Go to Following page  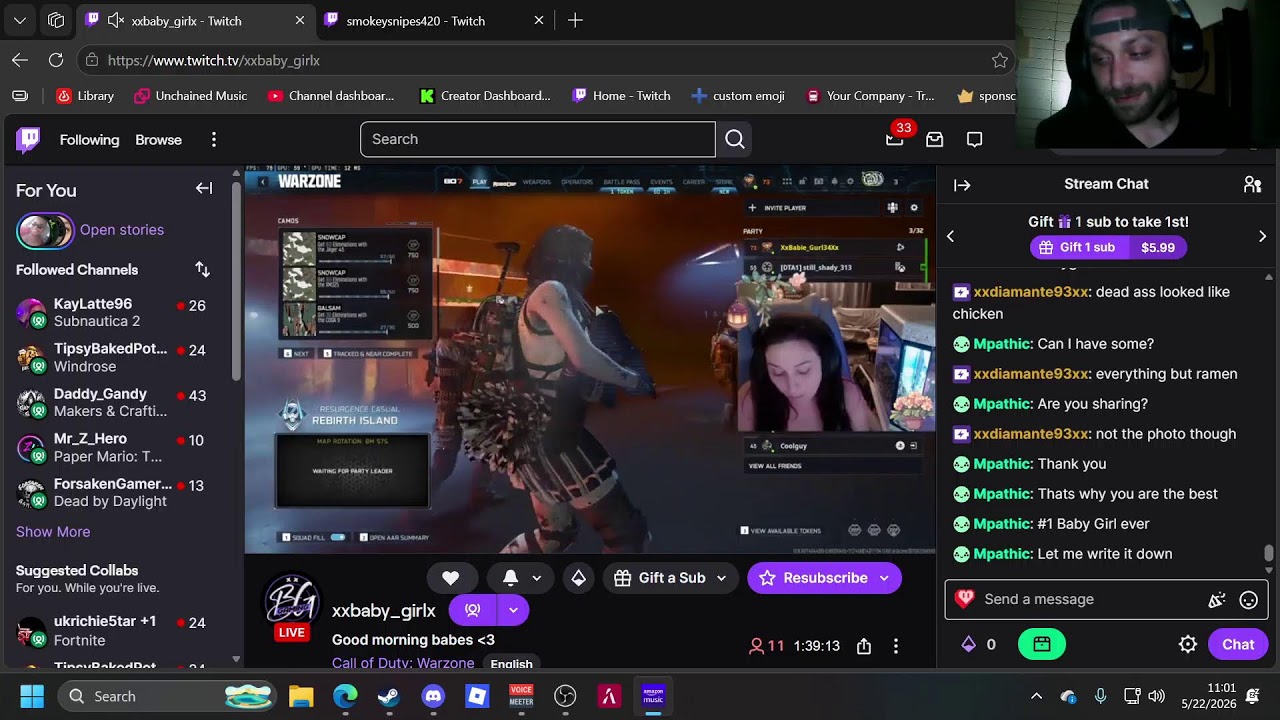click(x=89, y=140)
